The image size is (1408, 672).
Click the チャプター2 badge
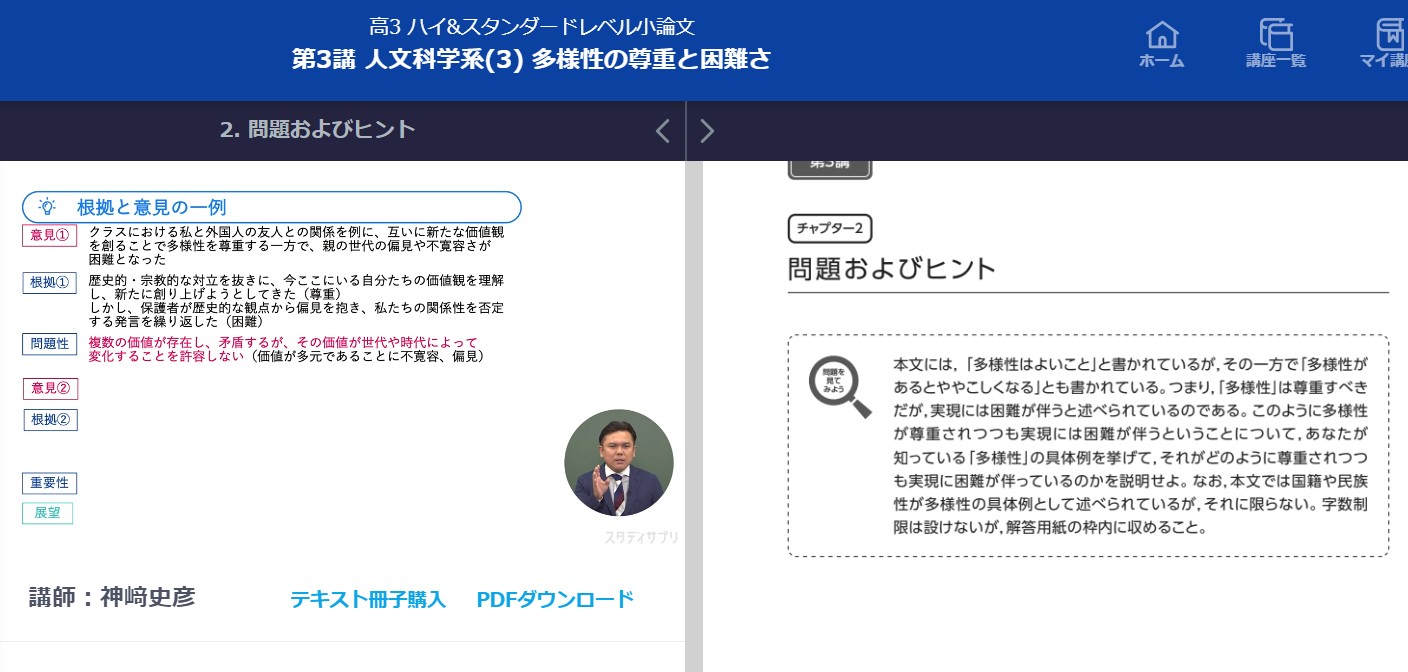click(x=830, y=228)
